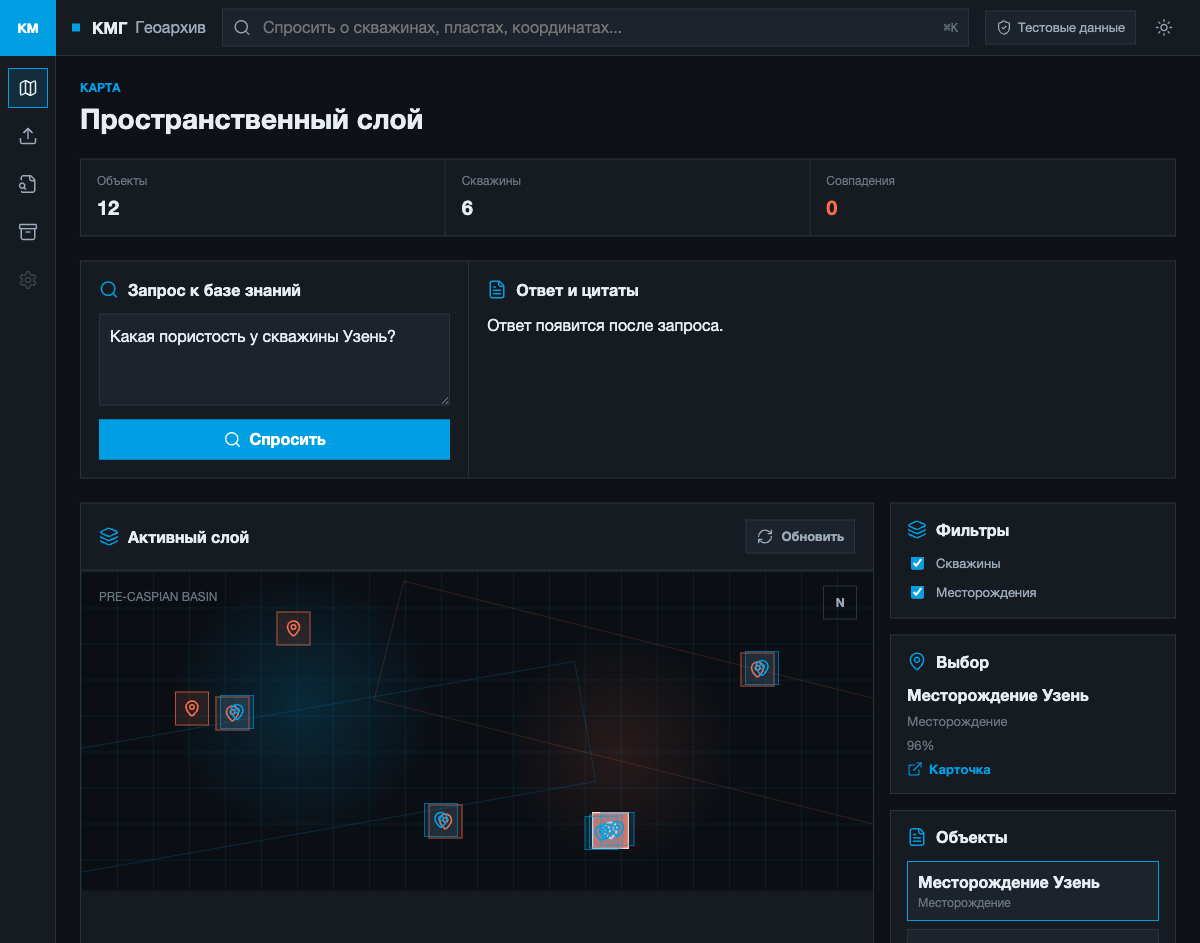
Task: Click the Обновить button
Action: point(801,537)
